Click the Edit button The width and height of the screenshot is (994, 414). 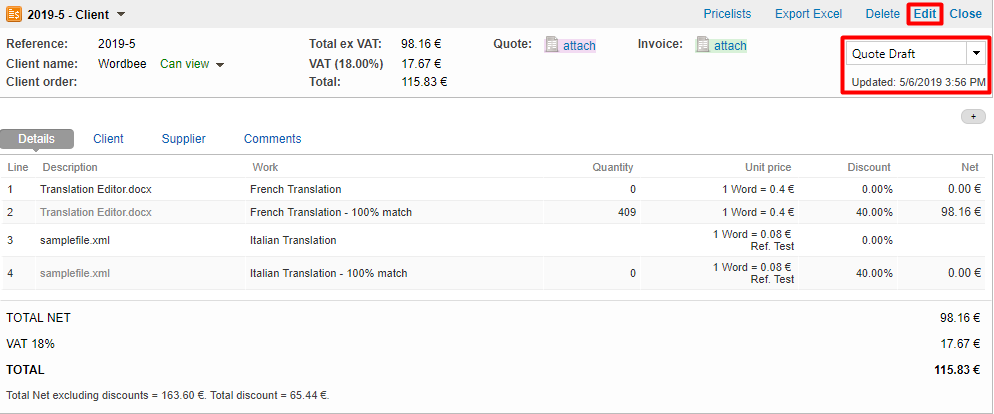click(x=925, y=14)
